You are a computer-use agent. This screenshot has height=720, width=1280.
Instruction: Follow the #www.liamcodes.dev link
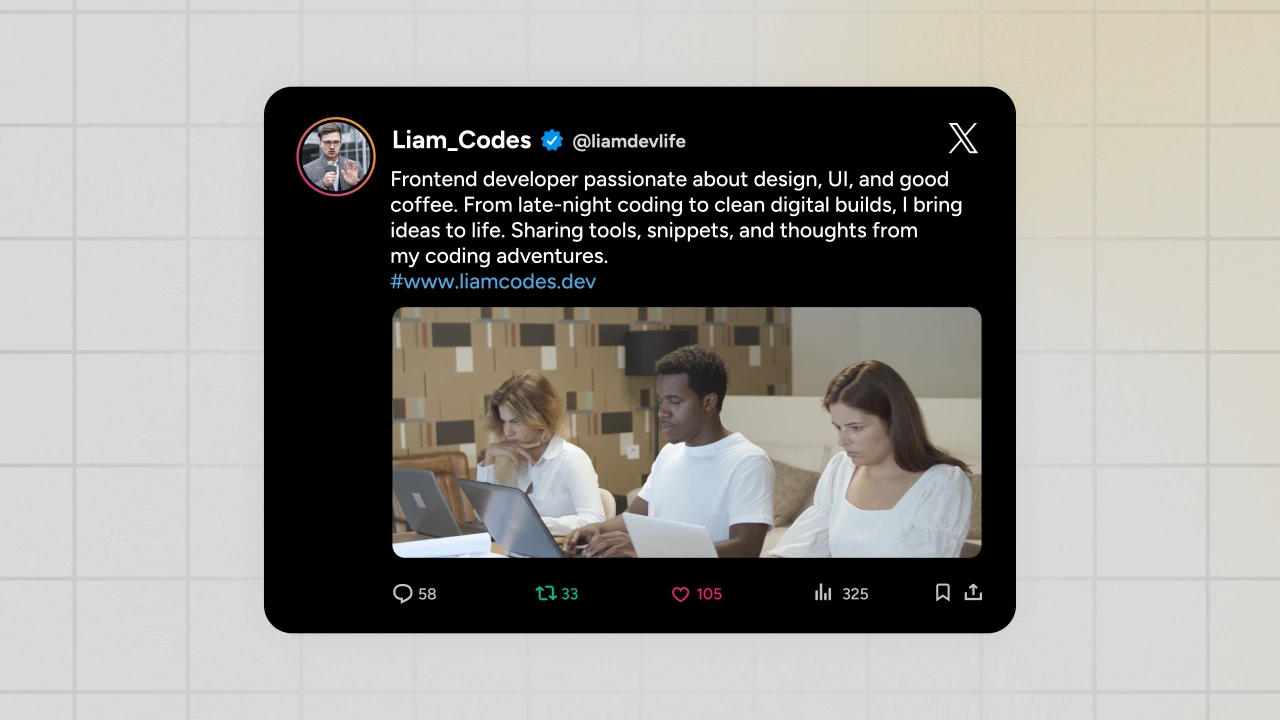pos(493,282)
